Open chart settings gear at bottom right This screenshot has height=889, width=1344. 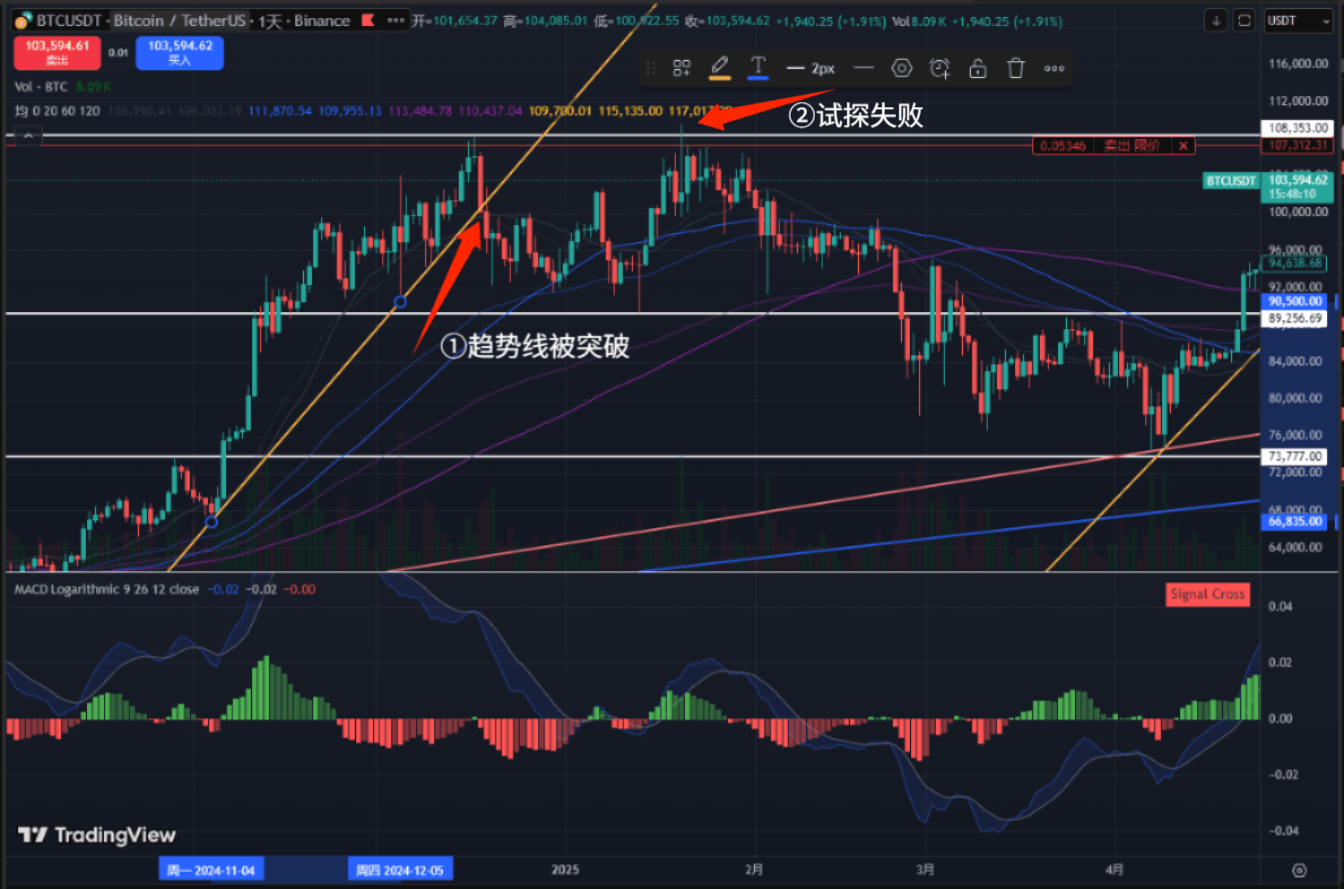[1299, 870]
